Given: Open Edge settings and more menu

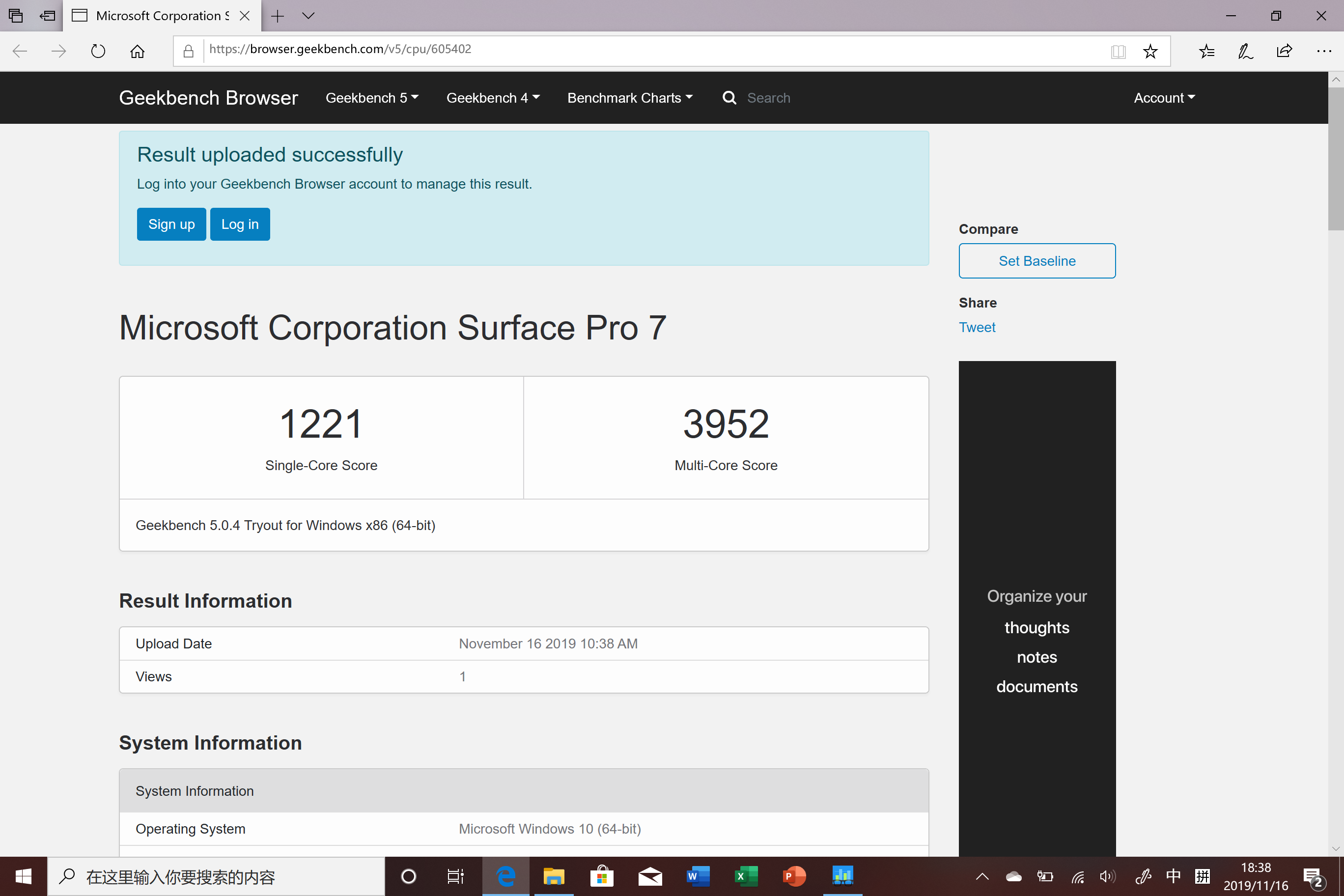Looking at the screenshot, I should [x=1324, y=52].
